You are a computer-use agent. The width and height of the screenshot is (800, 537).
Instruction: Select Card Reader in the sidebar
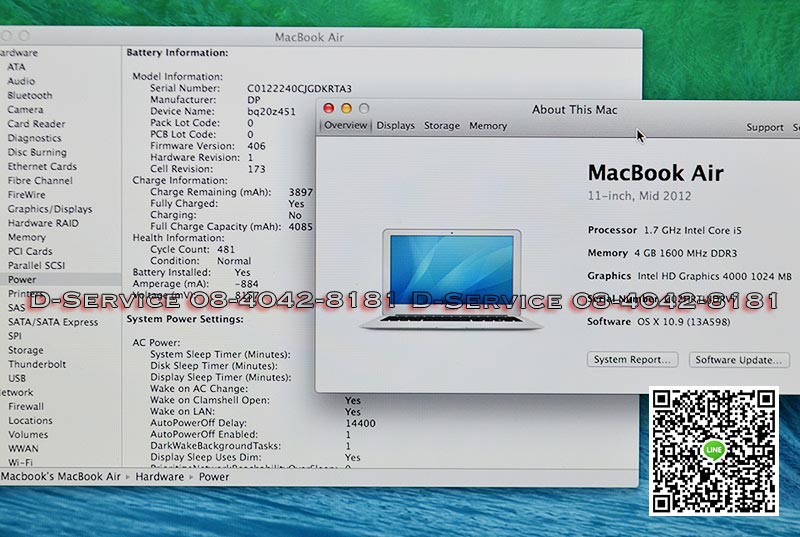point(36,124)
